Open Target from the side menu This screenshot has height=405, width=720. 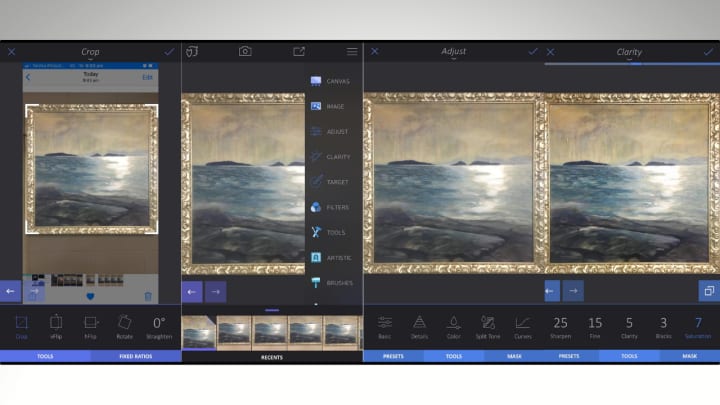[330, 182]
